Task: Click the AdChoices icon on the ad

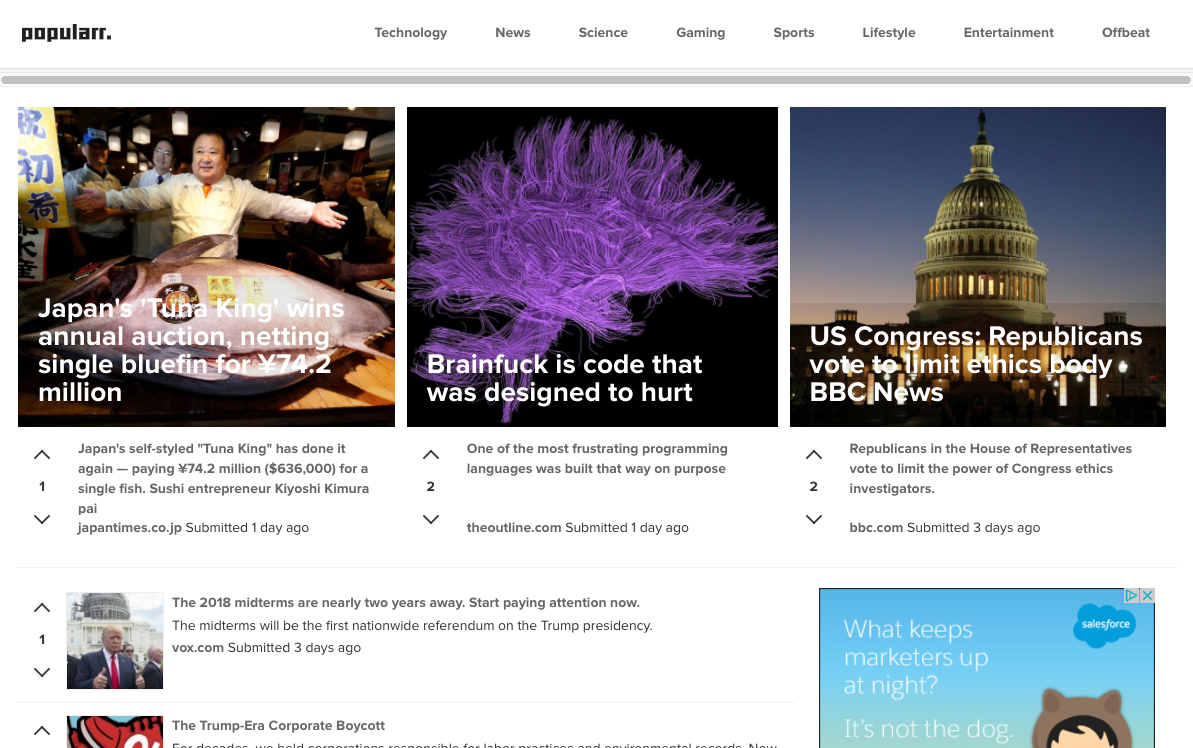Action: (1132, 595)
